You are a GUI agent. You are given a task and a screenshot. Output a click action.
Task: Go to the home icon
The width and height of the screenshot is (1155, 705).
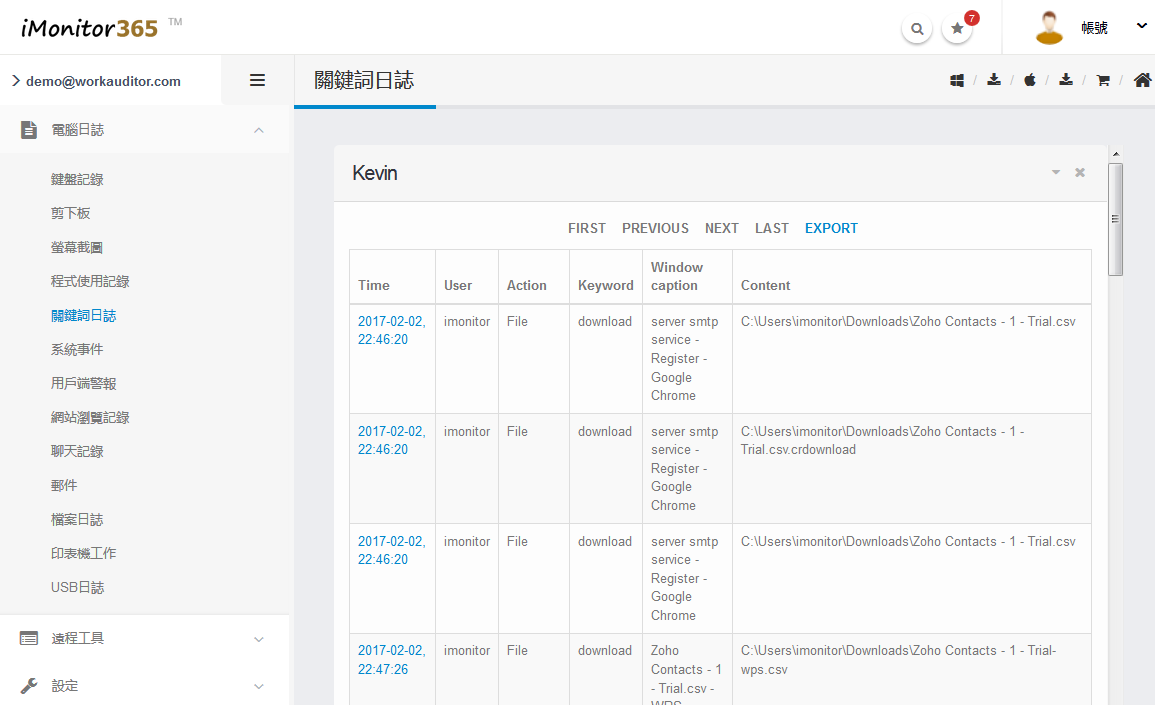[x=1142, y=80]
